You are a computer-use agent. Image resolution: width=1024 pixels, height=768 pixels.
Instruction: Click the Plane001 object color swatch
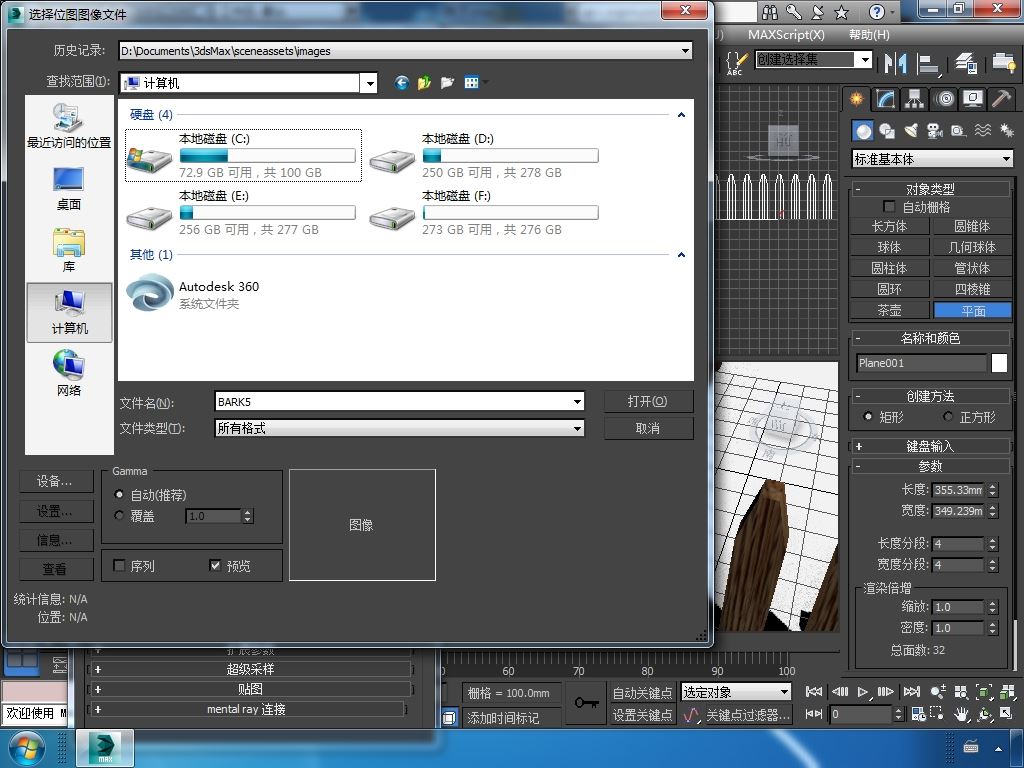(999, 363)
